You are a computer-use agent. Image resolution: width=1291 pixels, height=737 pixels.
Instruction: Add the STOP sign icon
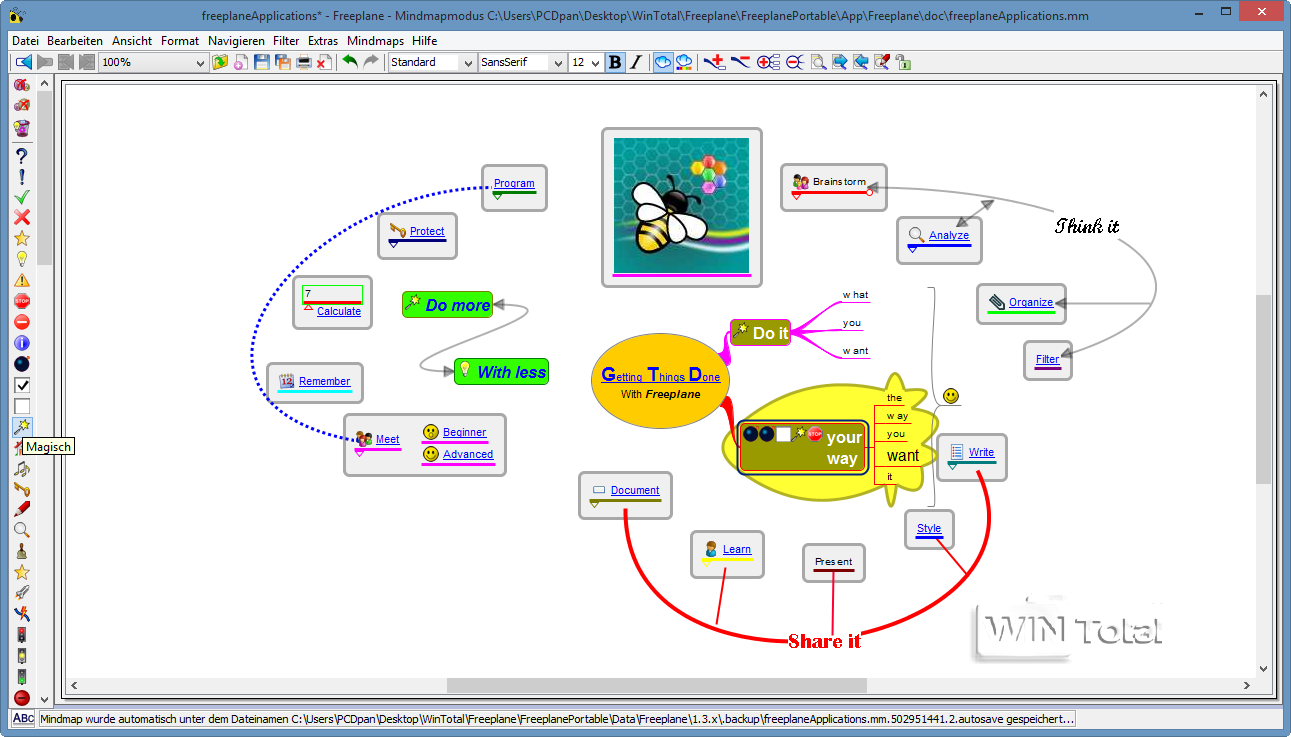[21, 301]
